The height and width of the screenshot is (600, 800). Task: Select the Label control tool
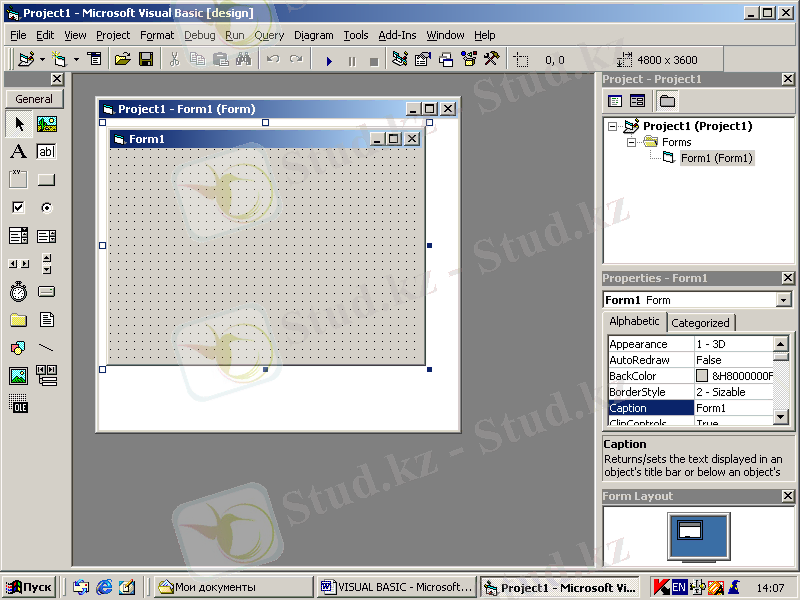pos(19,152)
